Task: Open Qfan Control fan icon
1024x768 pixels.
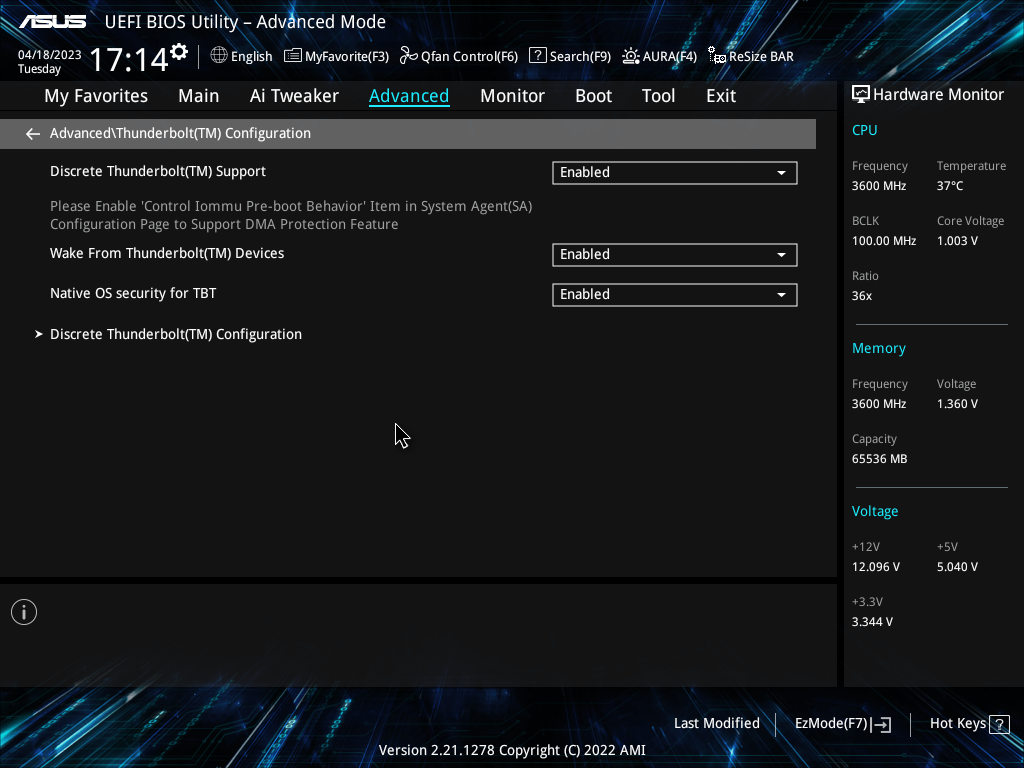Action: click(x=409, y=56)
